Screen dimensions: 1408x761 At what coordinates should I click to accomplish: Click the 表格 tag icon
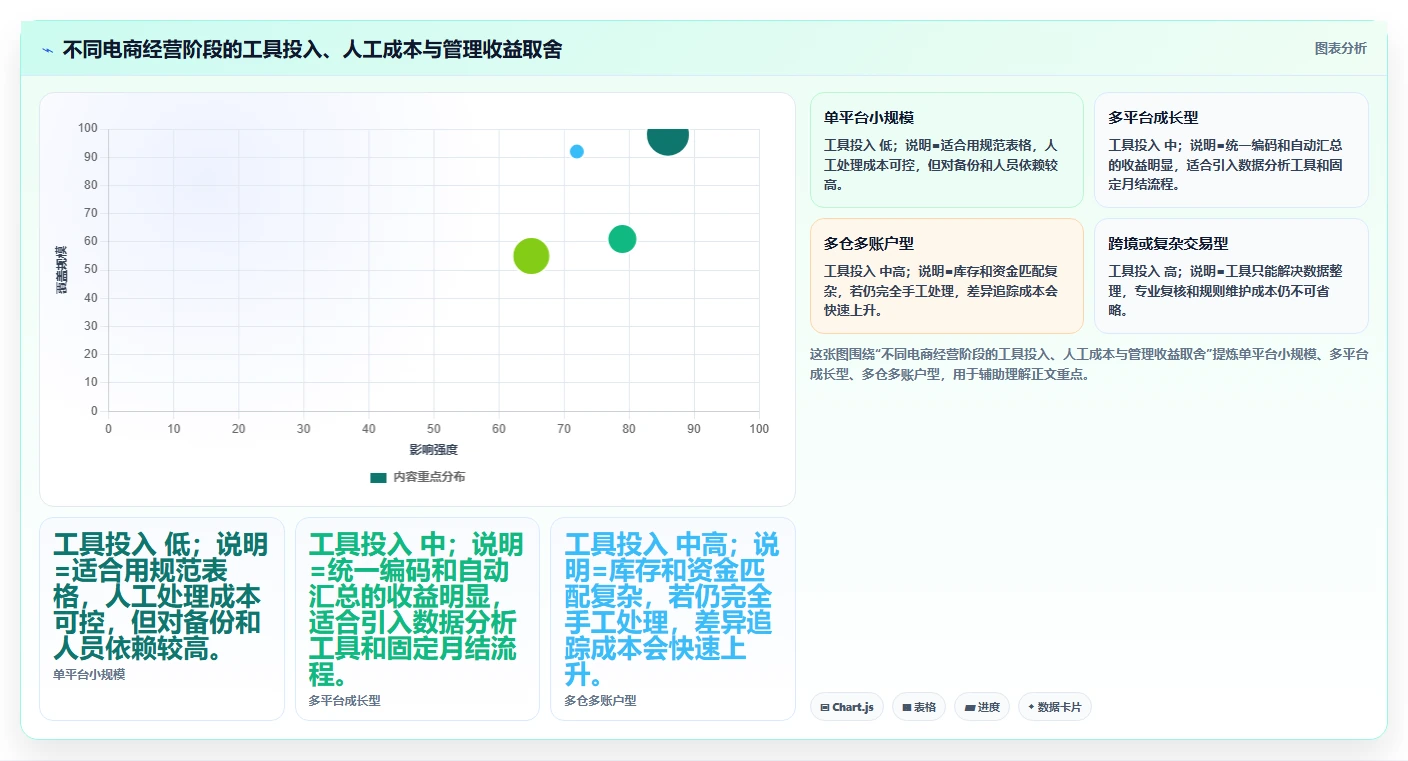pos(907,707)
